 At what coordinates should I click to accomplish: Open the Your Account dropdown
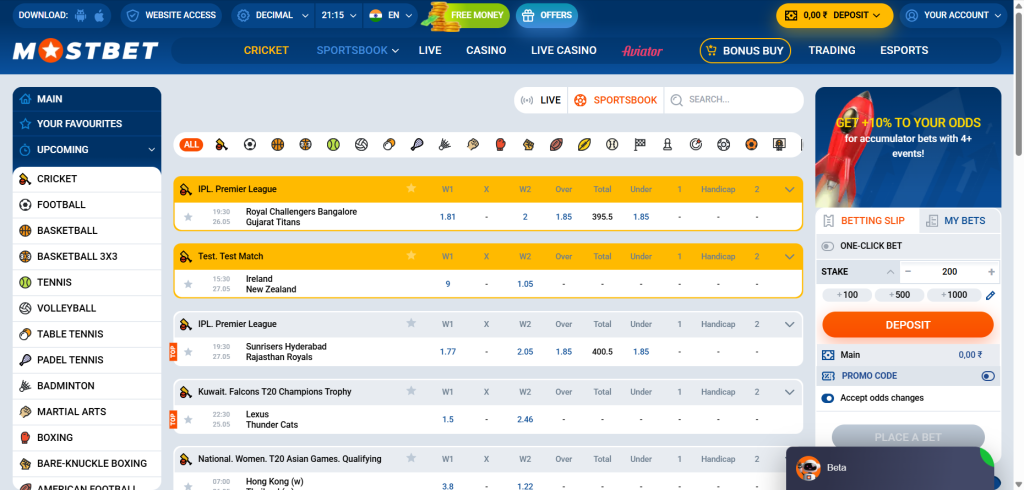coord(954,15)
